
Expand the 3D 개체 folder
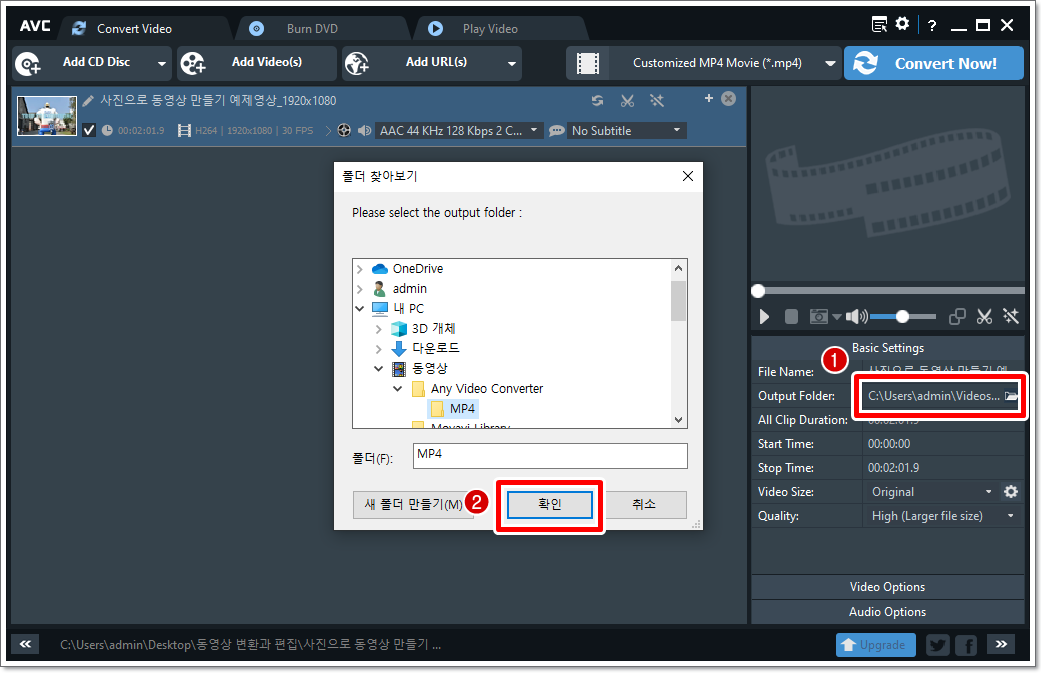pos(378,329)
